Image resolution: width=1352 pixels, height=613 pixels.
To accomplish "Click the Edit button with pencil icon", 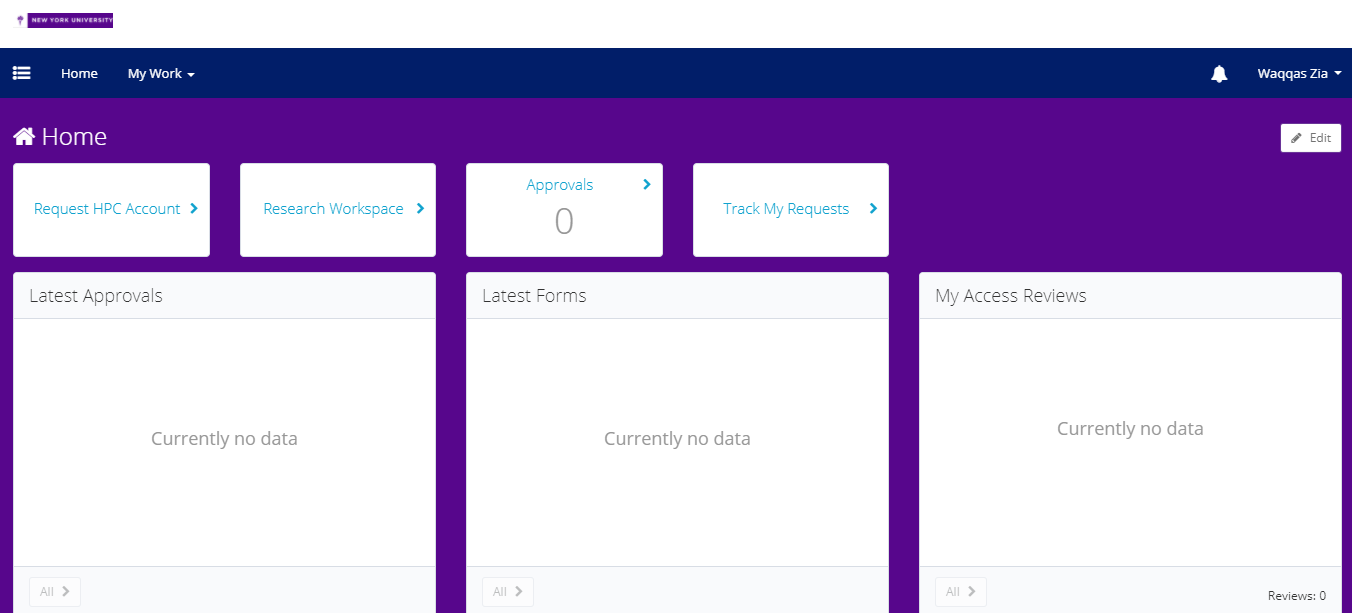I will (x=1310, y=138).
